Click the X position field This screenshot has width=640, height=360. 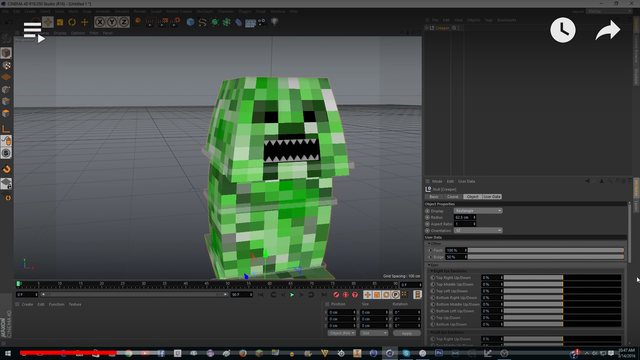(341, 312)
